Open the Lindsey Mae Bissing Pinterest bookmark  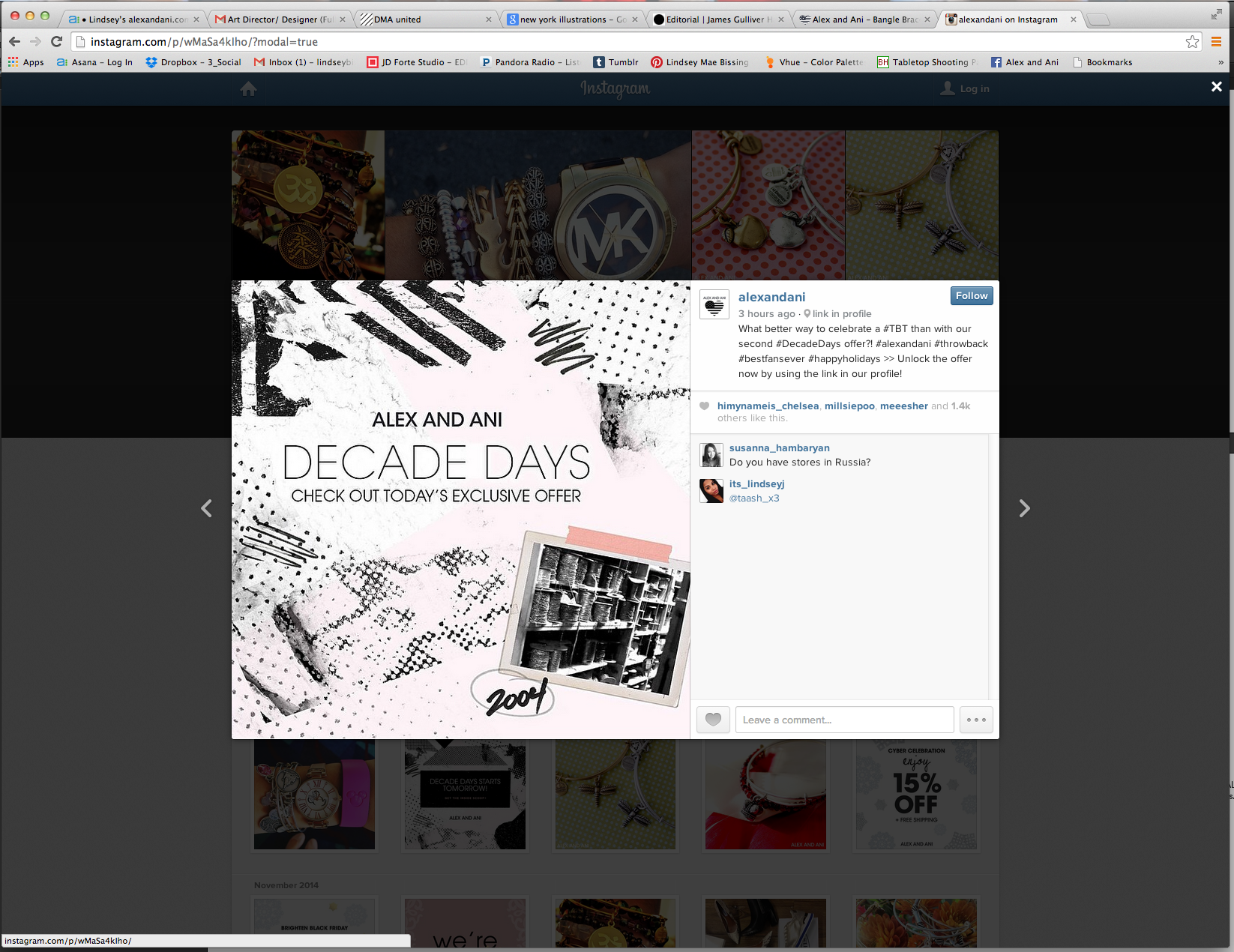point(700,62)
